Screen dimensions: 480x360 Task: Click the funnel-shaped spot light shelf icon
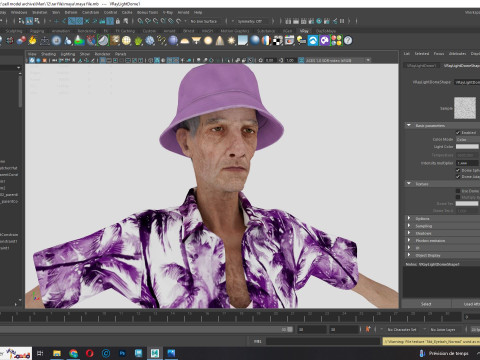tap(196, 41)
